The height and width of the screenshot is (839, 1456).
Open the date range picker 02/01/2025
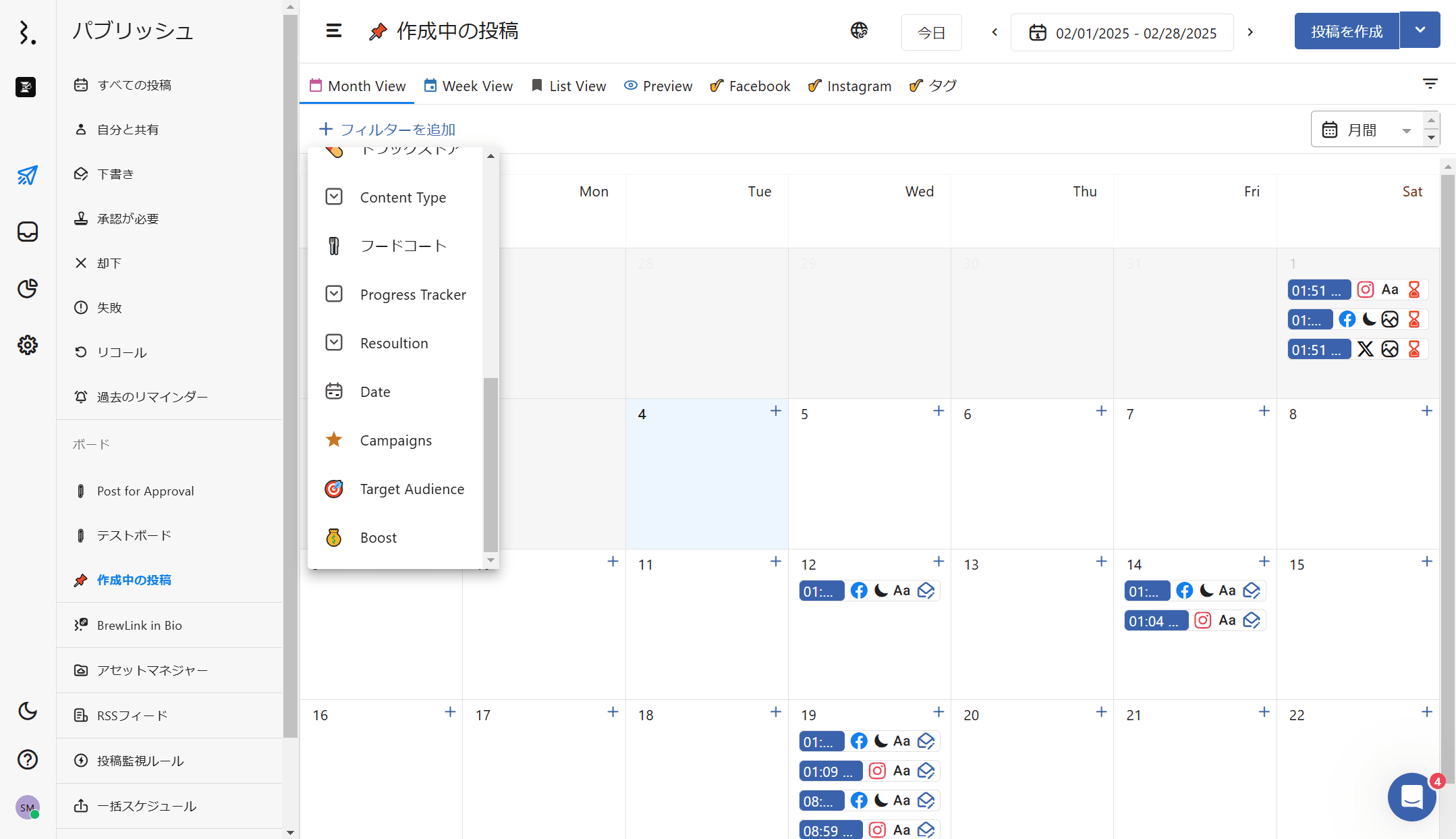[1122, 32]
